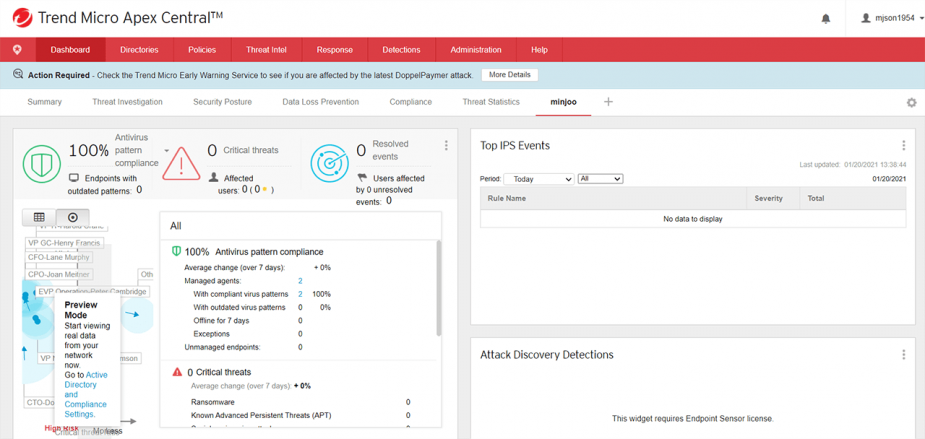
Task: Click the Ransomware row label
Action: 213,402
